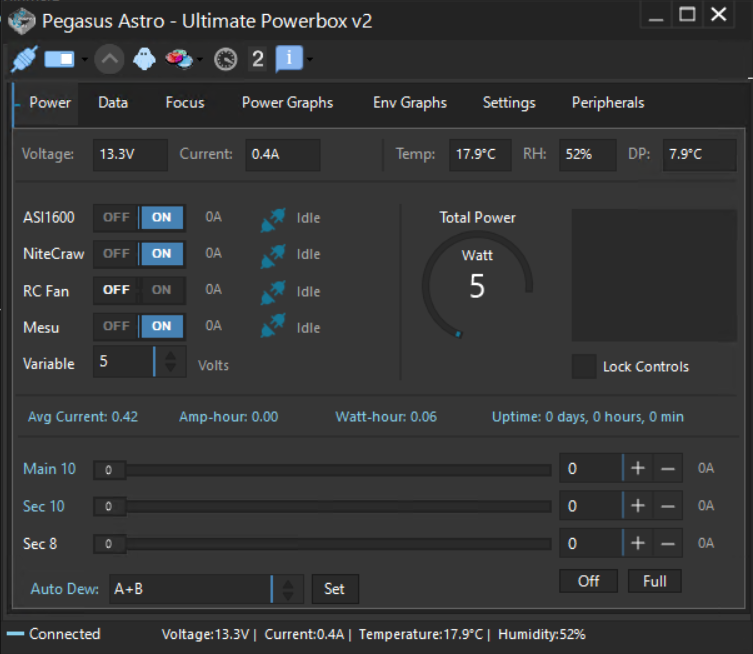Click the plug connect icon in toolbar
This screenshot has height=654, width=753.
tap(22, 60)
